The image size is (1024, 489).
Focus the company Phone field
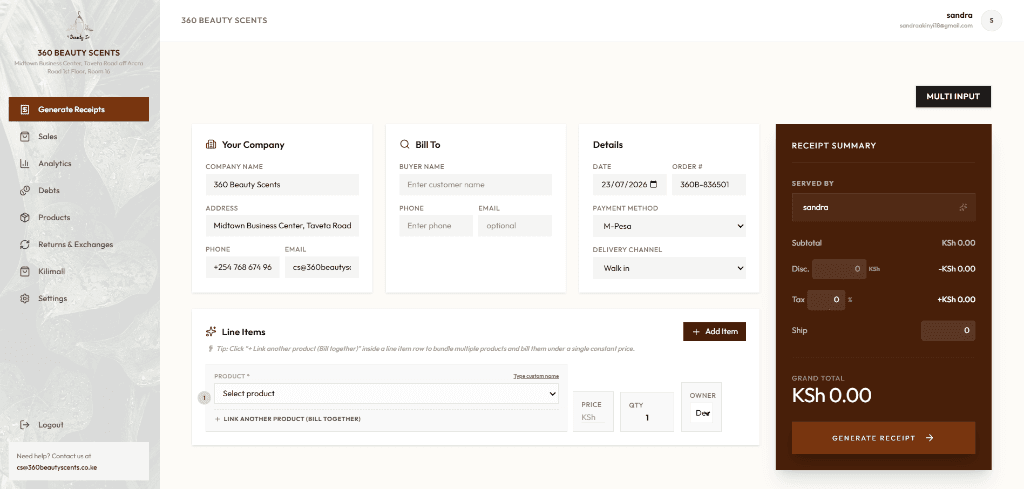242,267
